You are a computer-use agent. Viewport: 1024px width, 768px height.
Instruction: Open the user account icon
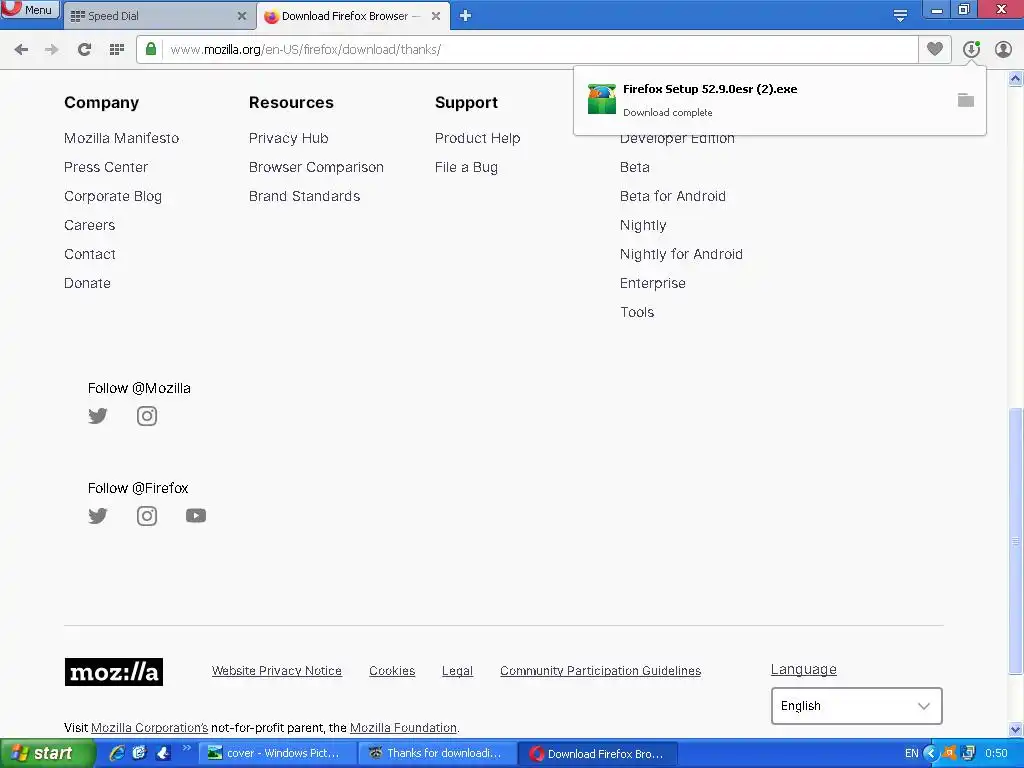pyautogui.click(x=1003, y=49)
